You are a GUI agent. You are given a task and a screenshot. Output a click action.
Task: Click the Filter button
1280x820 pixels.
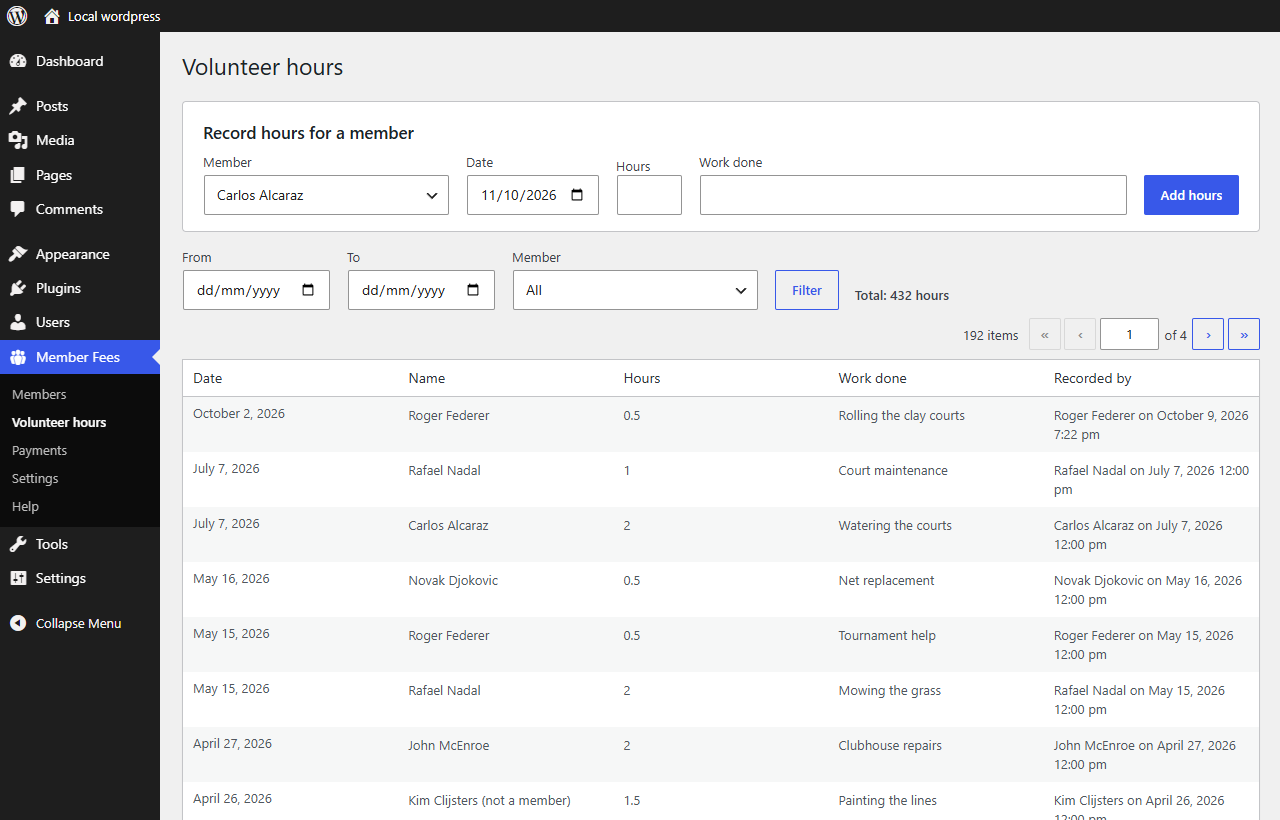pyautogui.click(x=807, y=290)
